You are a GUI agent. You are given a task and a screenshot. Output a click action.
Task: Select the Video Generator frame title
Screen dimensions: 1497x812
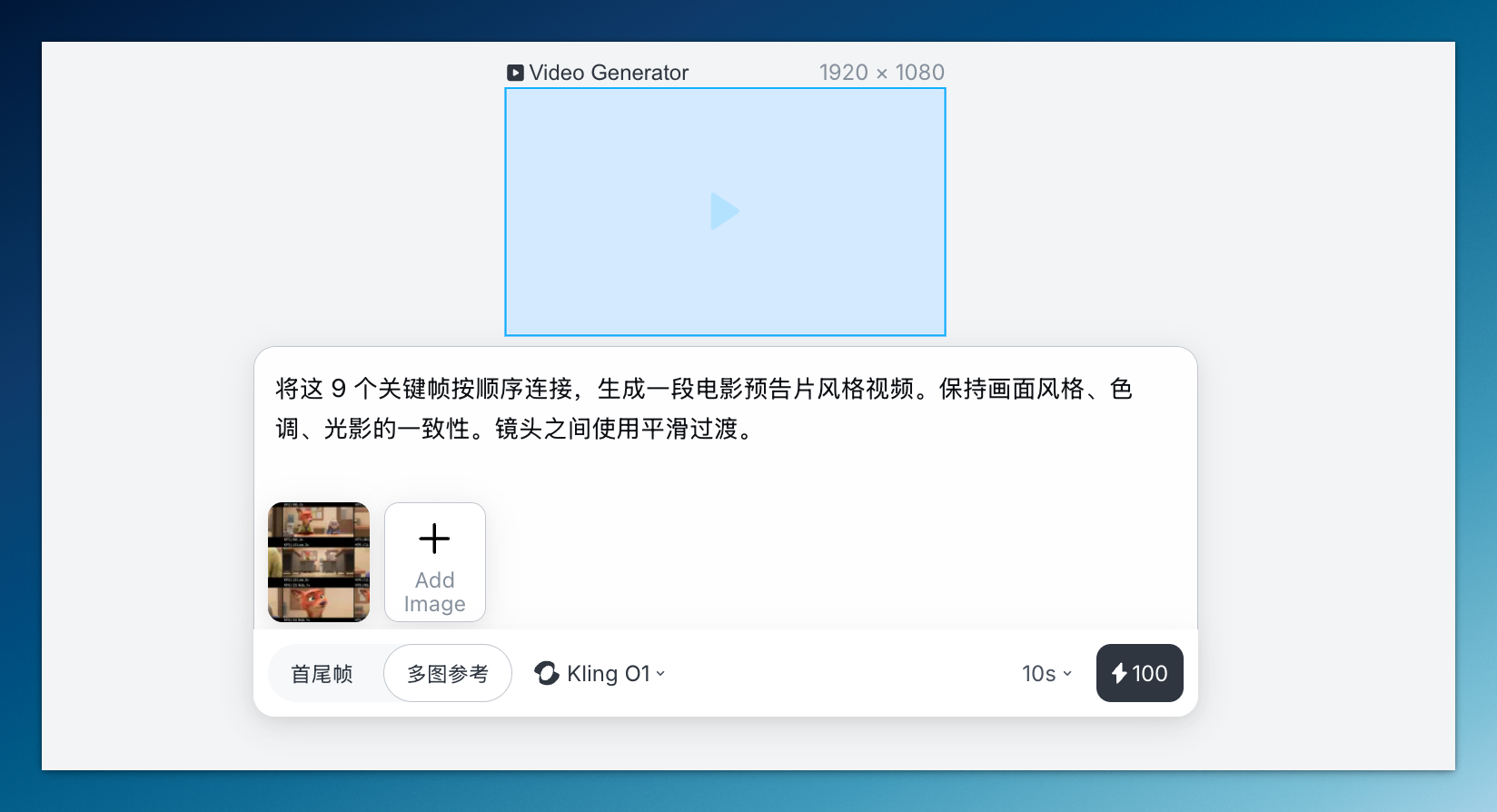(x=609, y=73)
